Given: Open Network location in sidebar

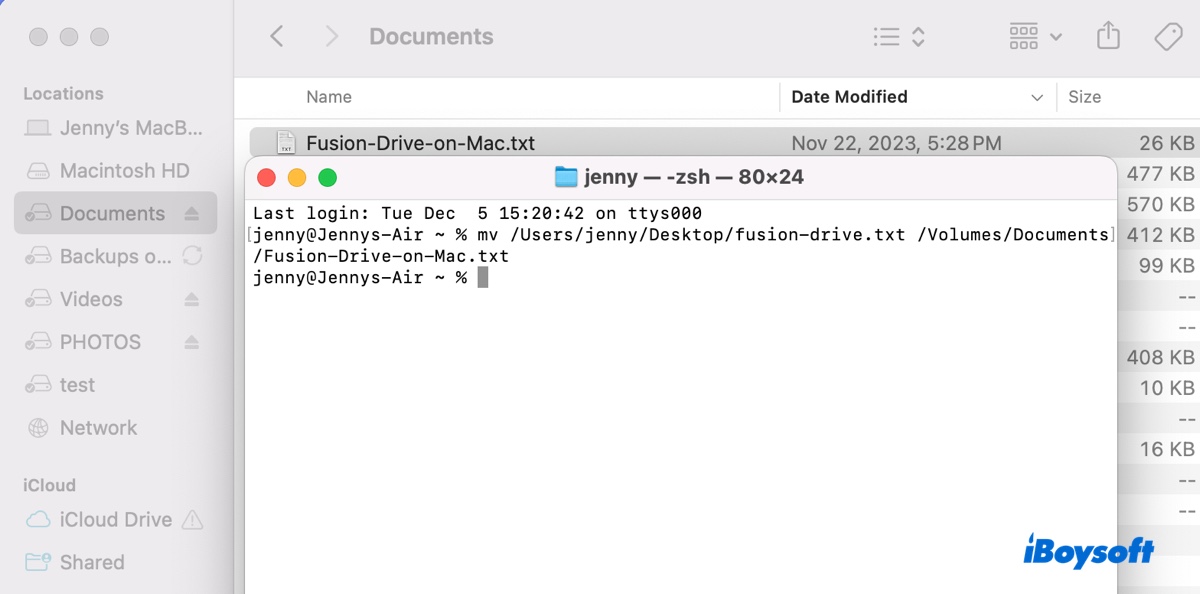Looking at the screenshot, I should 98,428.
